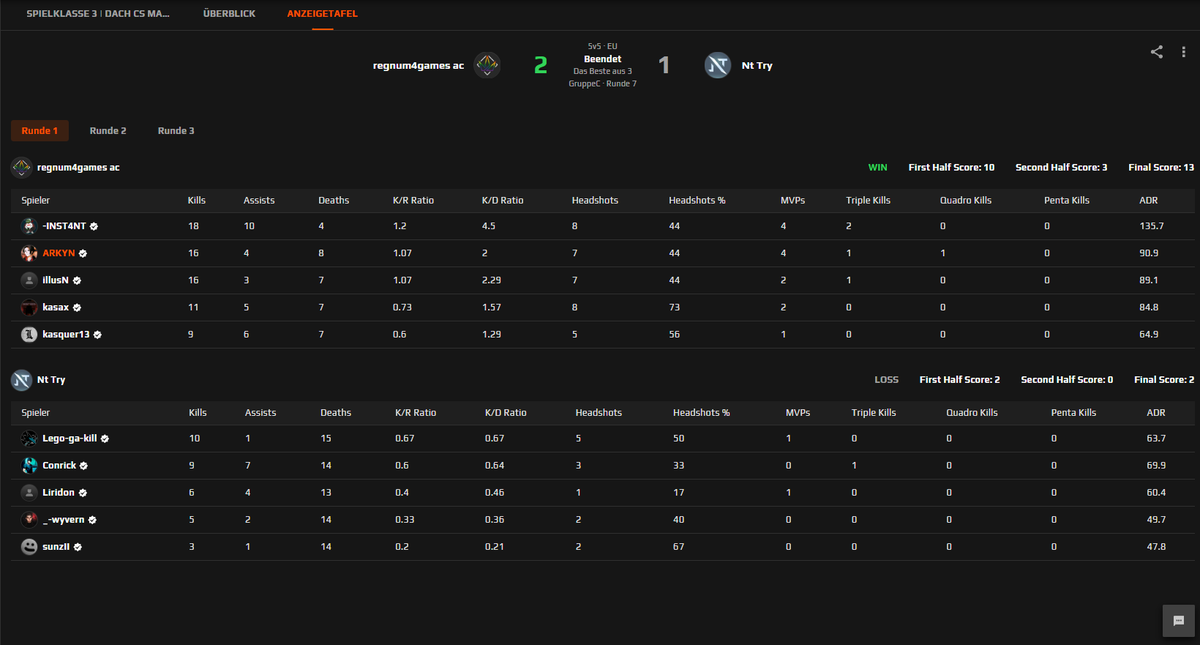Click Final Score: 2 text
Screen dimensions: 1200x645
[1164, 380]
